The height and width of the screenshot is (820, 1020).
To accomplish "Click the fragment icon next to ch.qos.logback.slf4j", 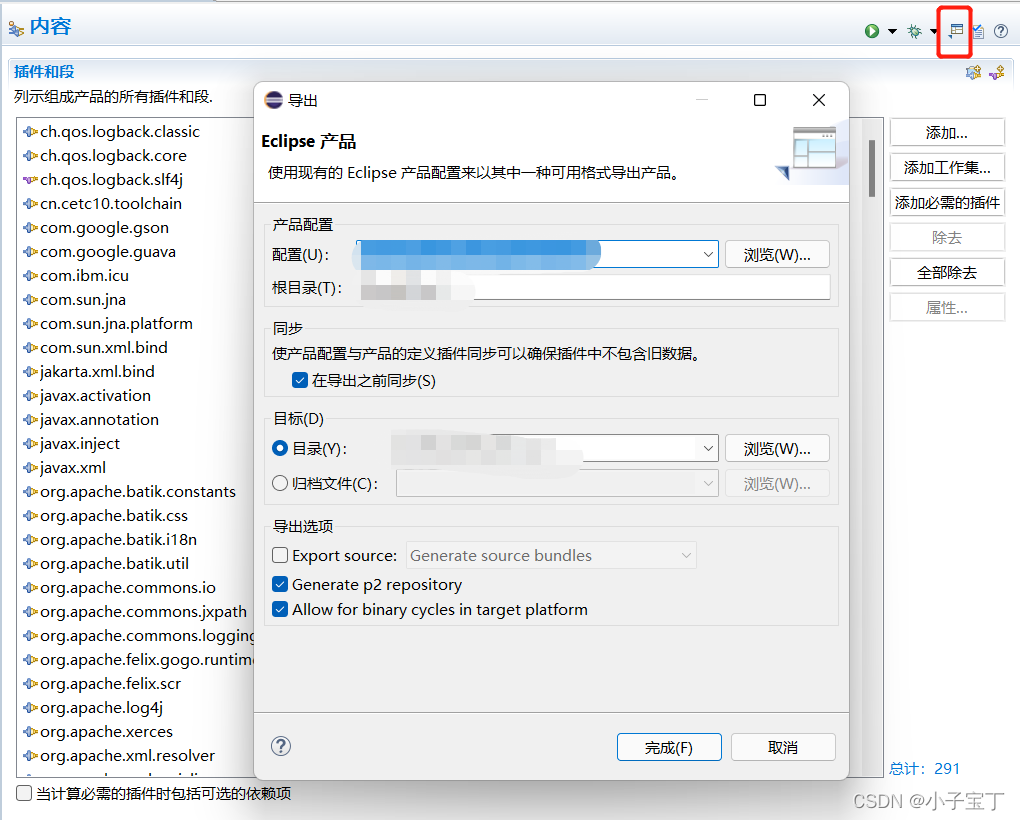I will point(31,179).
